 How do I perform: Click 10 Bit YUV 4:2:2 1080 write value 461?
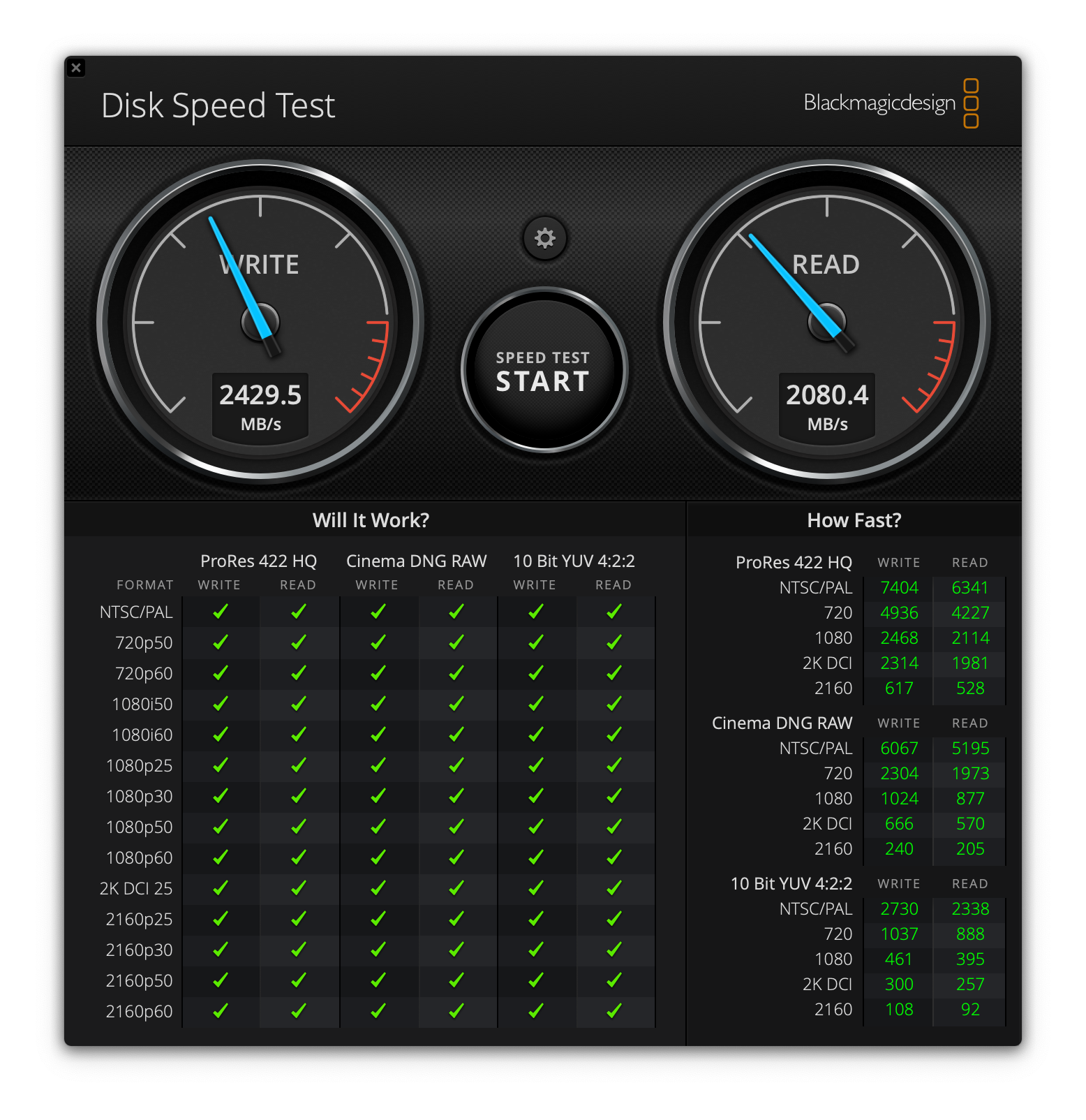[x=899, y=959]
